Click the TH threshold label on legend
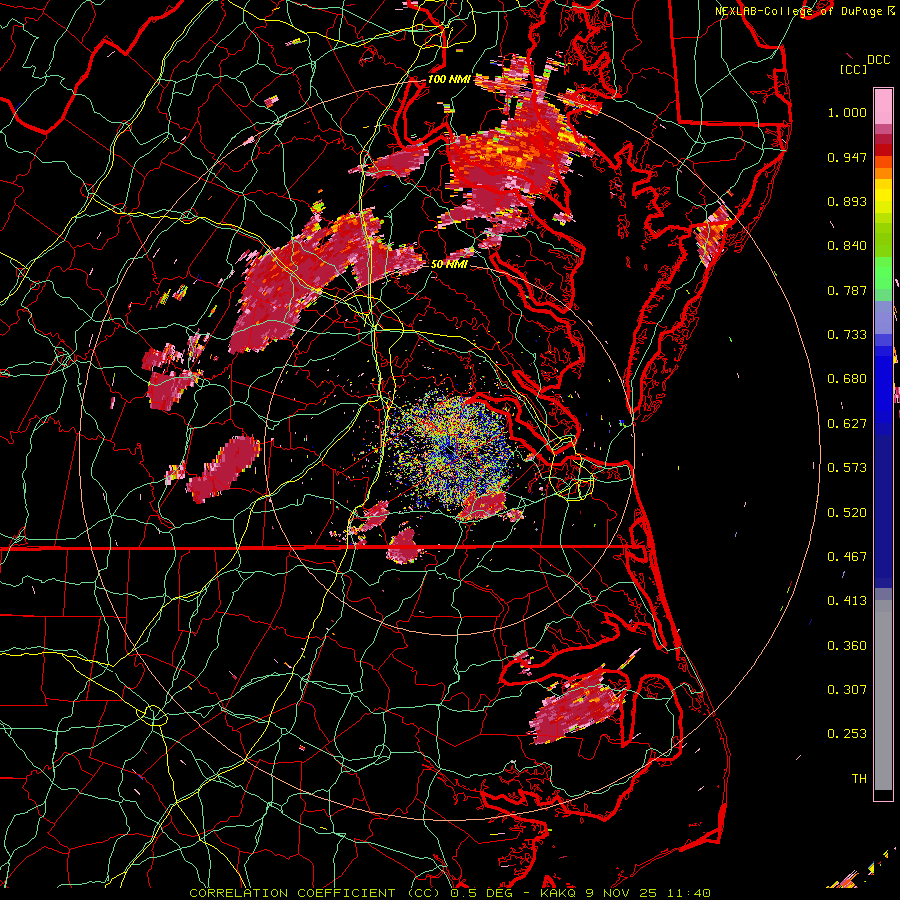Image resolution: width=900 pixels, height=900 pixels. 859,779
